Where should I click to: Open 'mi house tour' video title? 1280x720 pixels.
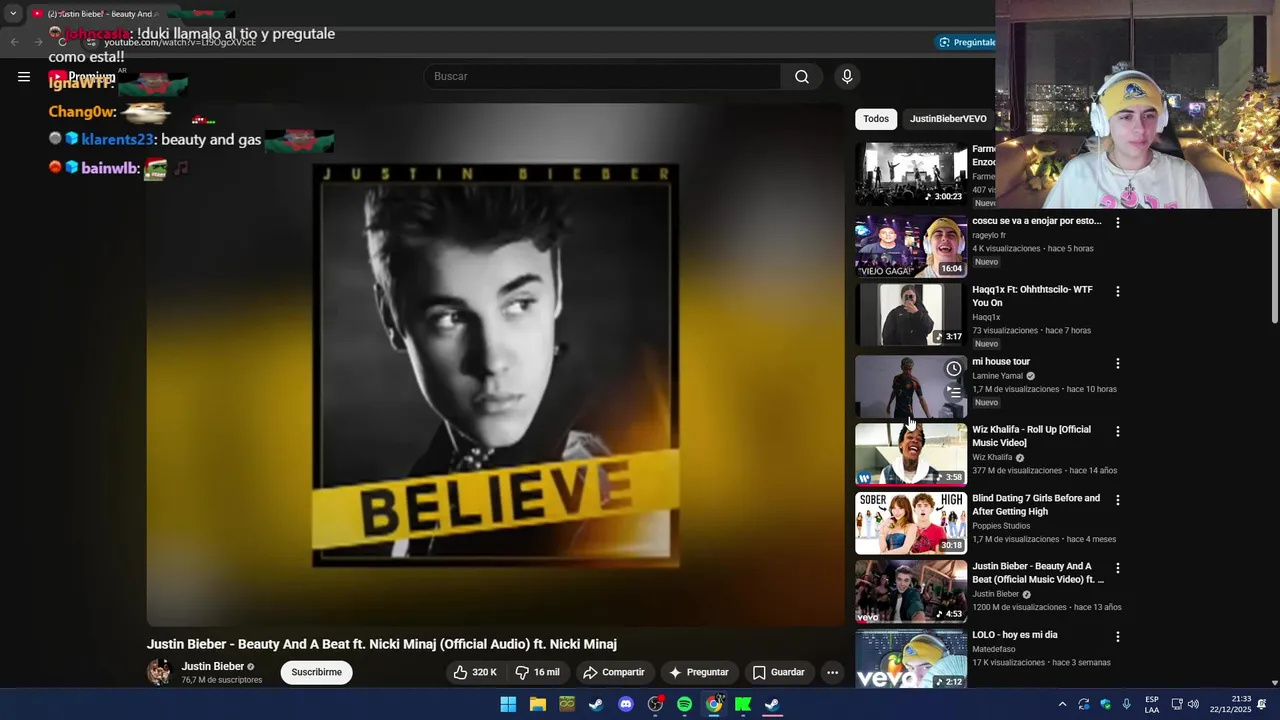(x=1001, y=362)
